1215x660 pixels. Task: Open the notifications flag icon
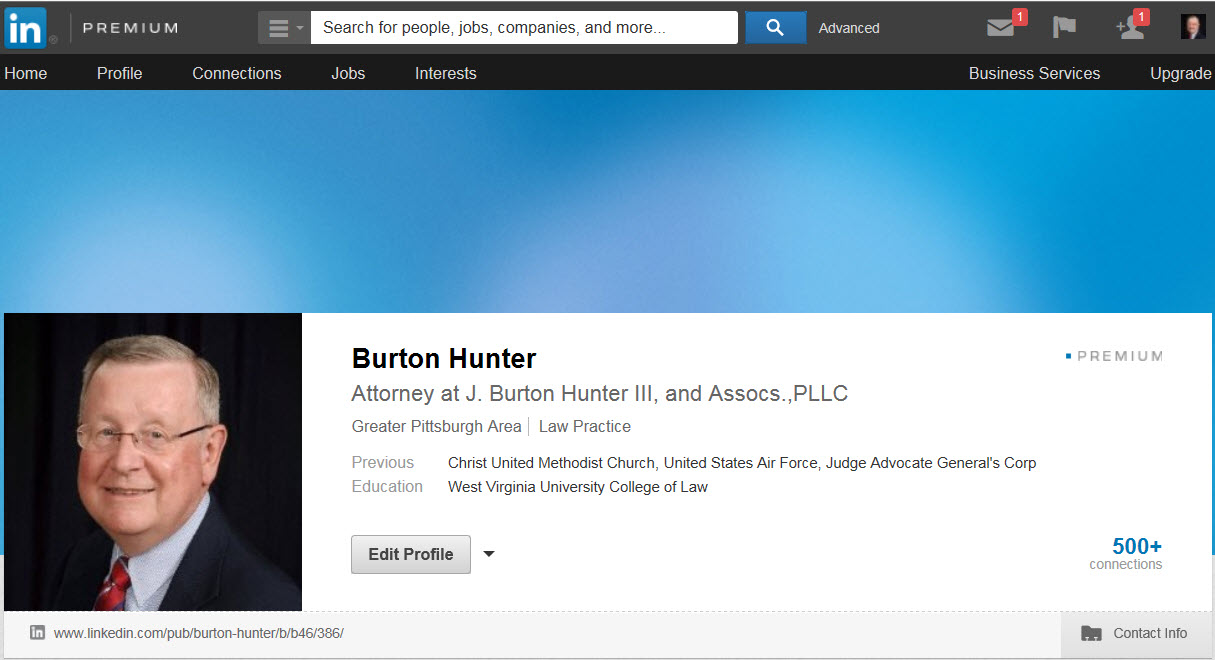coord(1064,28)
